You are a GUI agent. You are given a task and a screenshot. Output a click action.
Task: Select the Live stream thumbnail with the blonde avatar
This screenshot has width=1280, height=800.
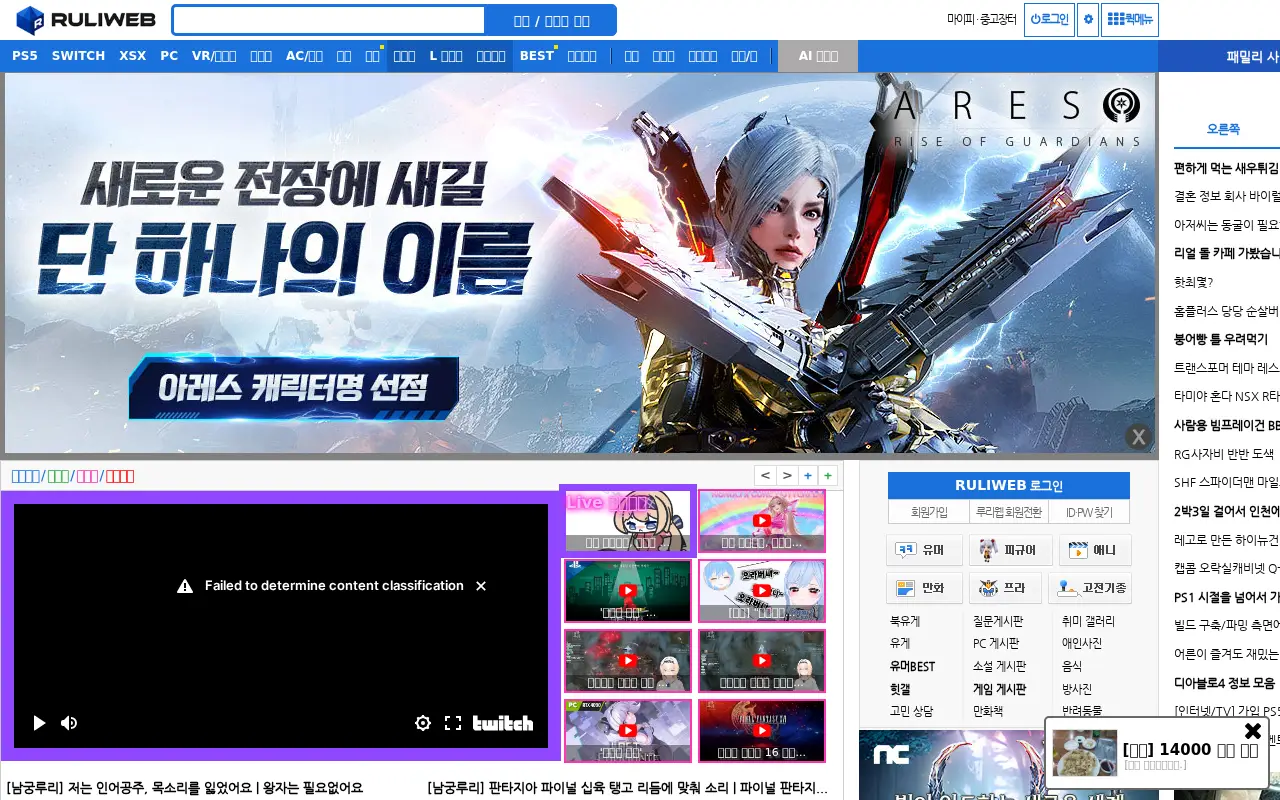pos(627,521)
